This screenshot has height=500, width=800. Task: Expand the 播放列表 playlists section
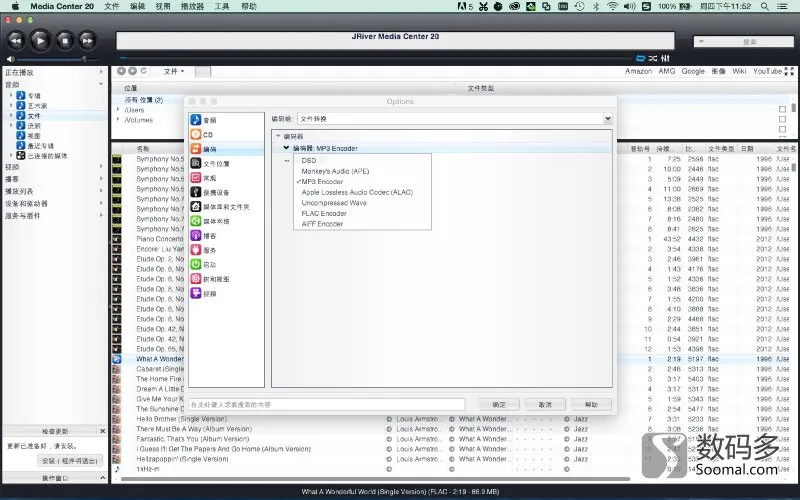tap(101, 191)
